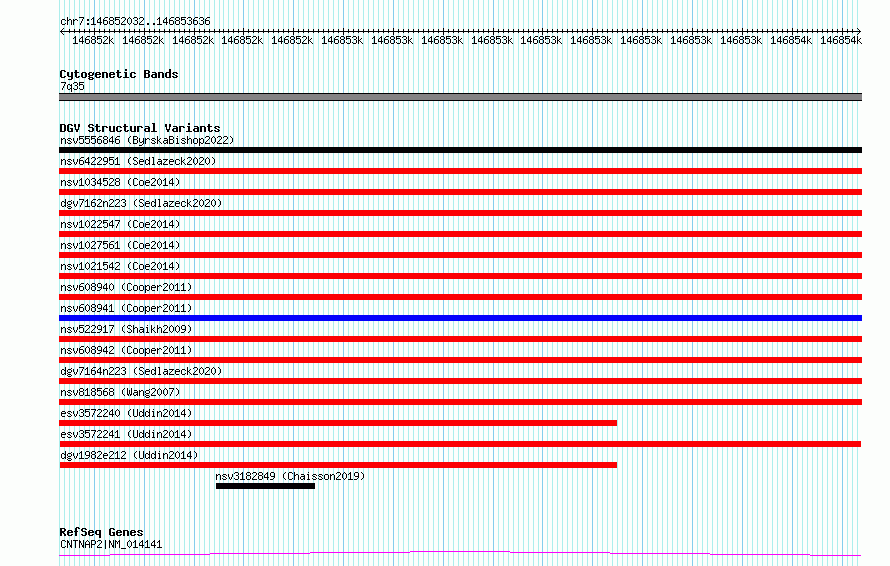The height and width of the screenshot is (566, 890).
Task: Open nsv608940 (Cooper2011) variant label
Action: click(x=126, y=287)
